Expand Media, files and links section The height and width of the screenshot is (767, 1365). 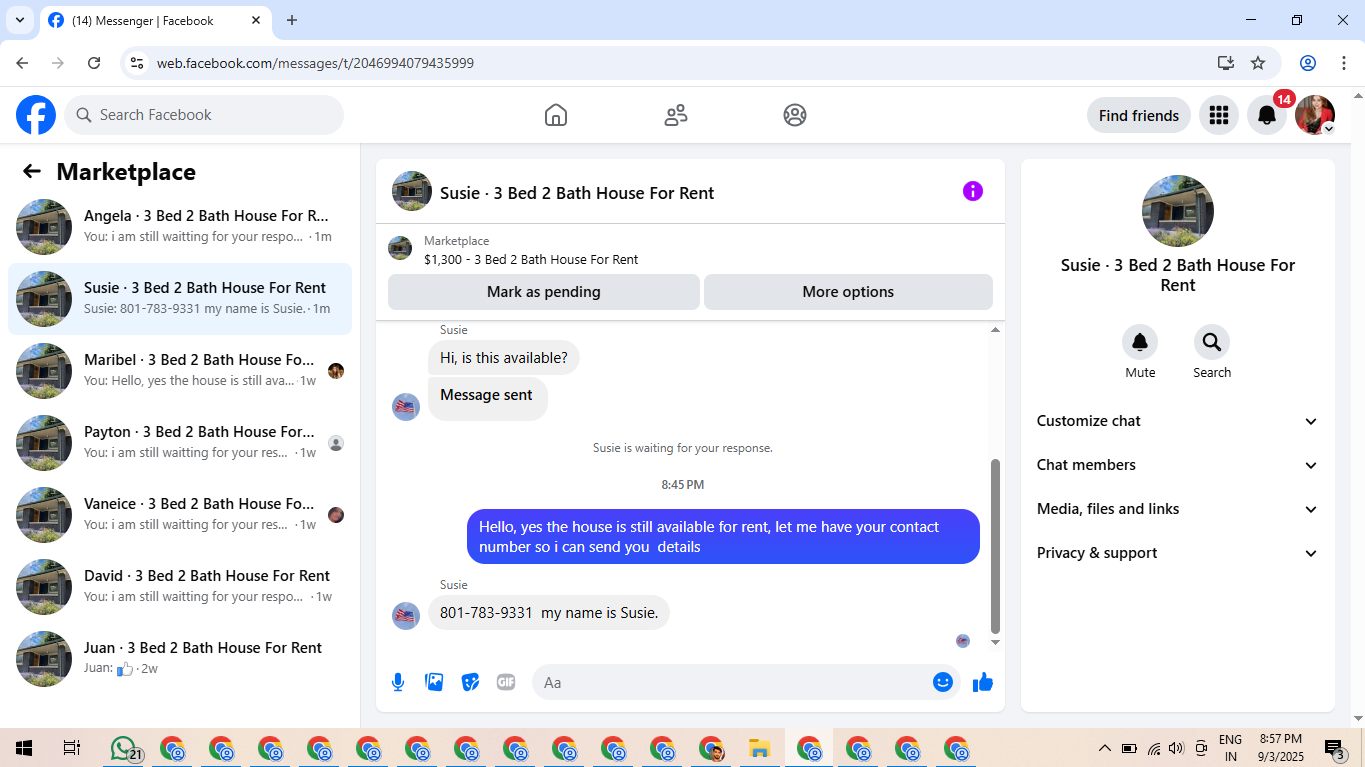(1178, 509)
